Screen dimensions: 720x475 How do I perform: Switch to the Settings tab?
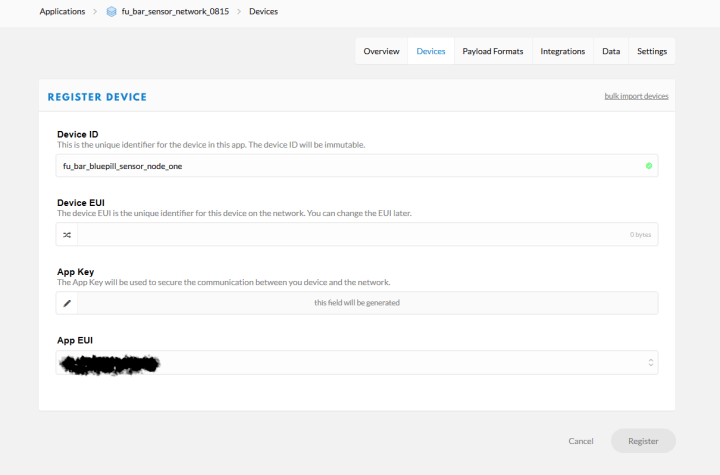click(x=652, y=51)
